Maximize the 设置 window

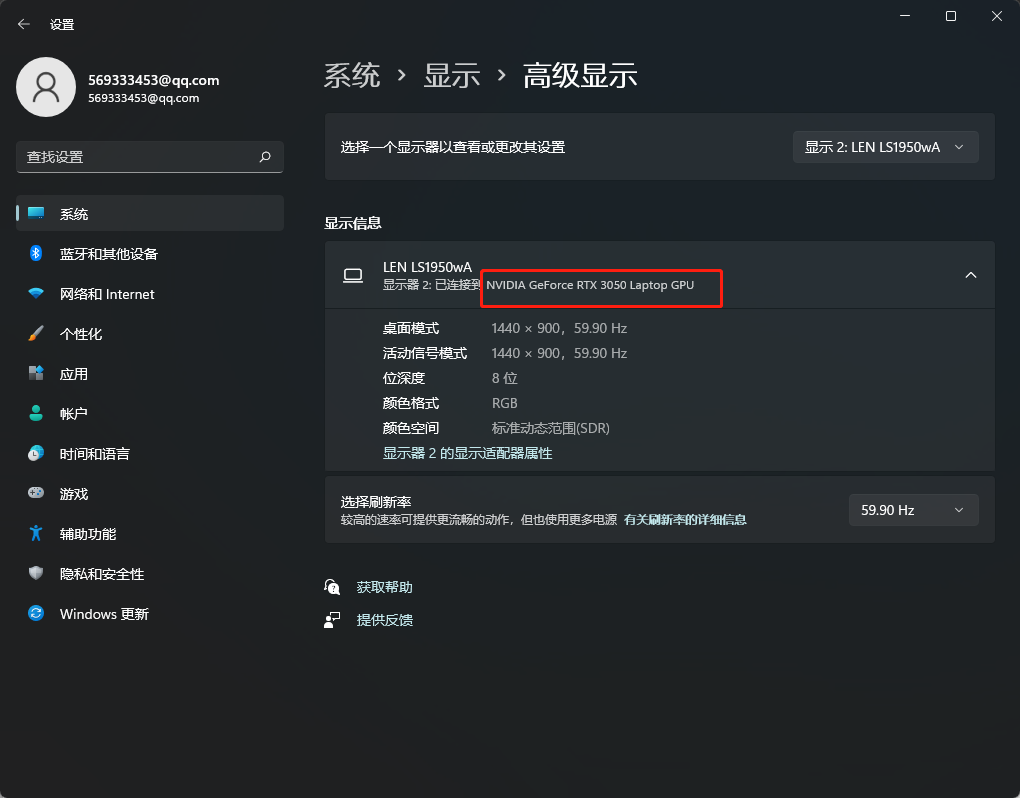pos(950,16)
